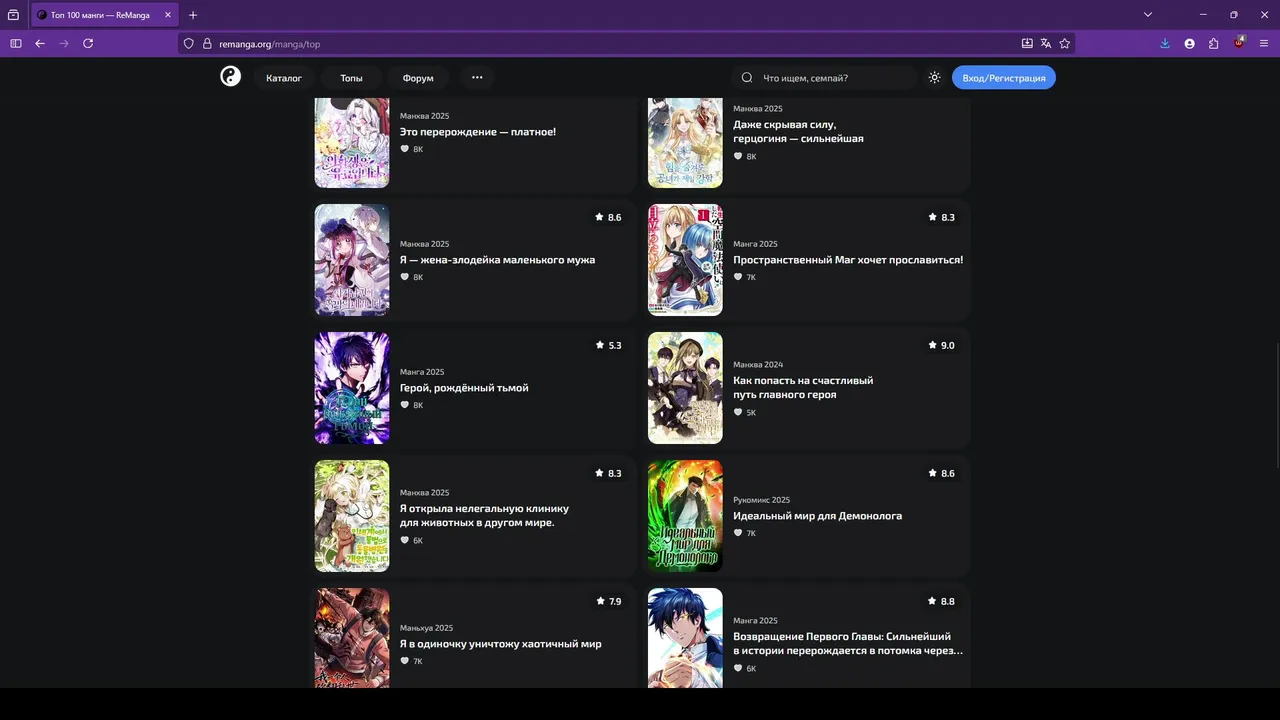This screenshot has height=720, width=1280.
Task: Open 'Даже скрывая силу, герцогиня — сильнейшая' title
Action: [x=798, y=132]
